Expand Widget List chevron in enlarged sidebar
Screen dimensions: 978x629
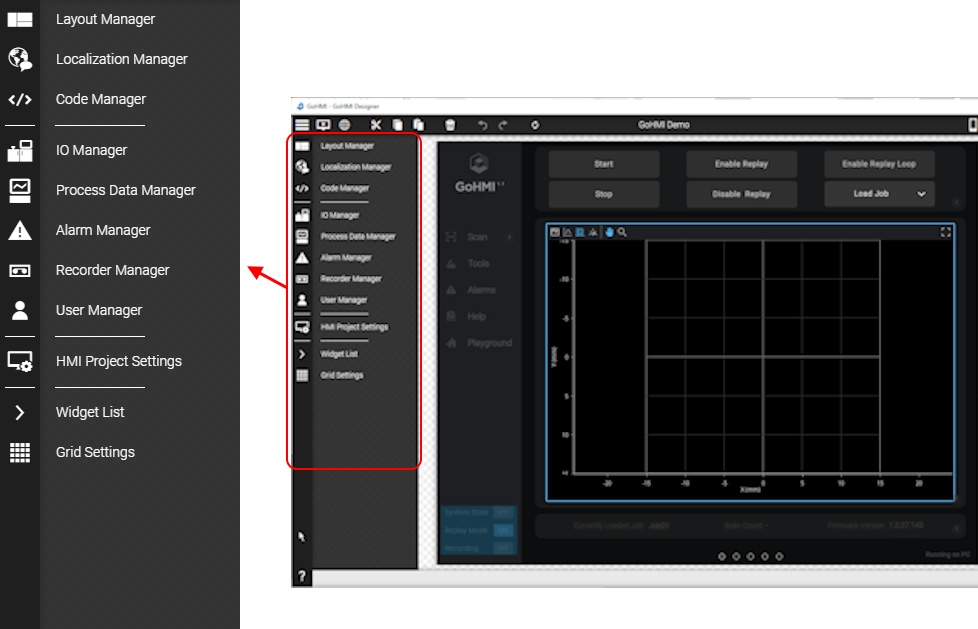click(20, 412)
